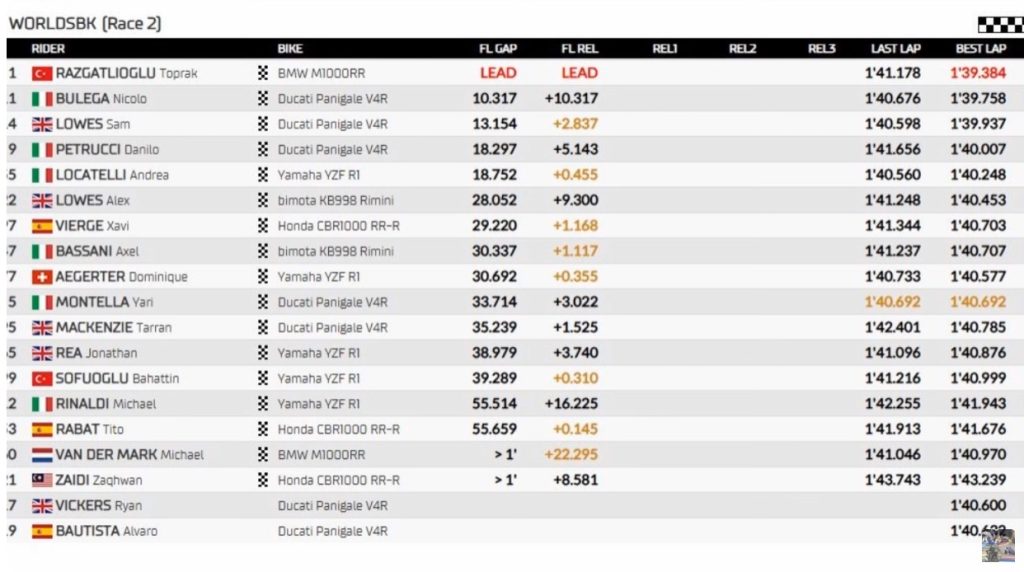This screenshot has width=1024, height=572.
Task: Click the checkered flag icon in Rea's row
Action: pos(263,353)
